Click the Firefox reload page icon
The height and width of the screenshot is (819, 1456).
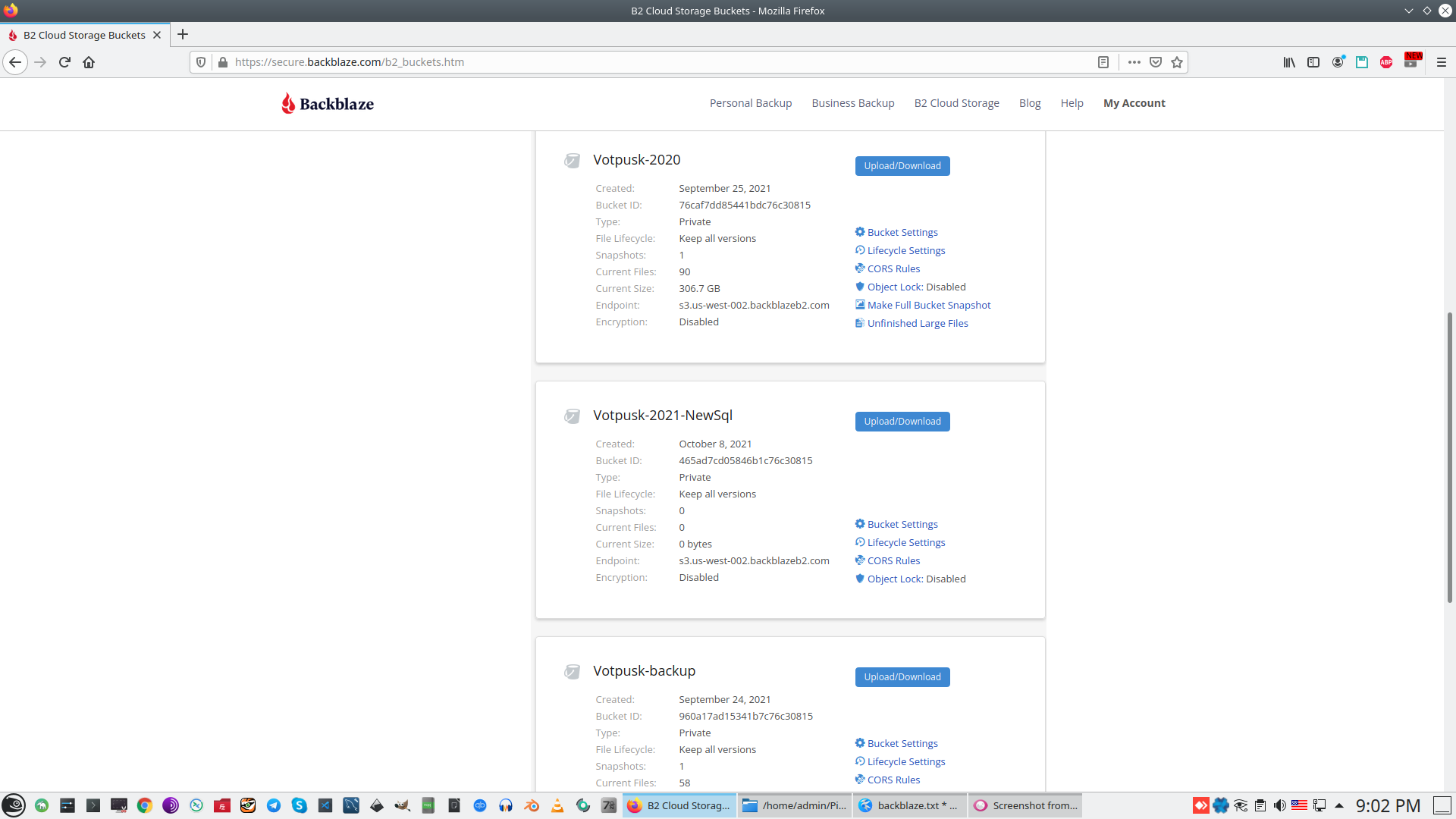pyautogui.click(x=64, y=62)
